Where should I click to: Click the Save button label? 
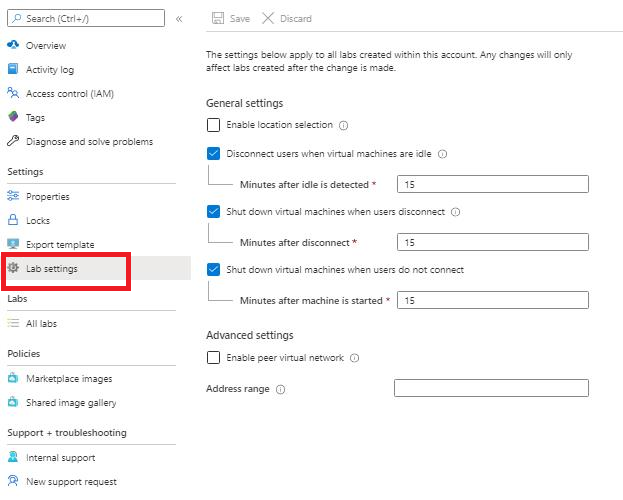pos(240,19)
